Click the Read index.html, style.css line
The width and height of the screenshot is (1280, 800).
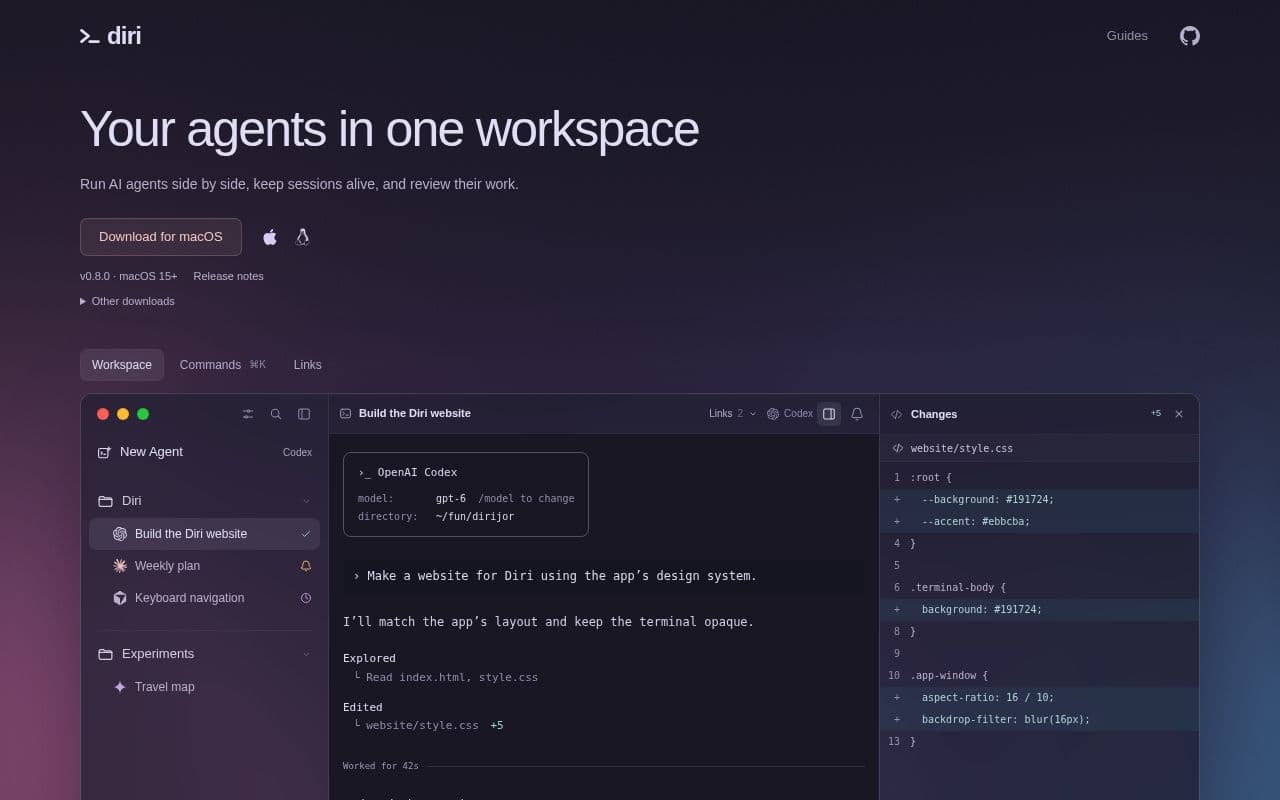coord(446,677)
